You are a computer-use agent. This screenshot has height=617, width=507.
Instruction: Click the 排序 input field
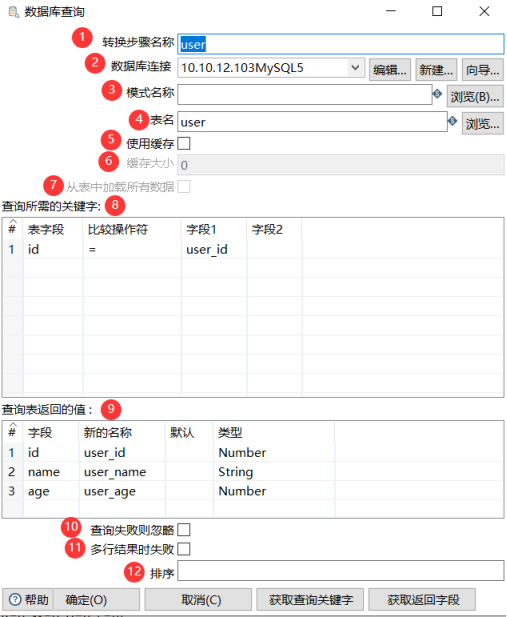tap(340, 571)
